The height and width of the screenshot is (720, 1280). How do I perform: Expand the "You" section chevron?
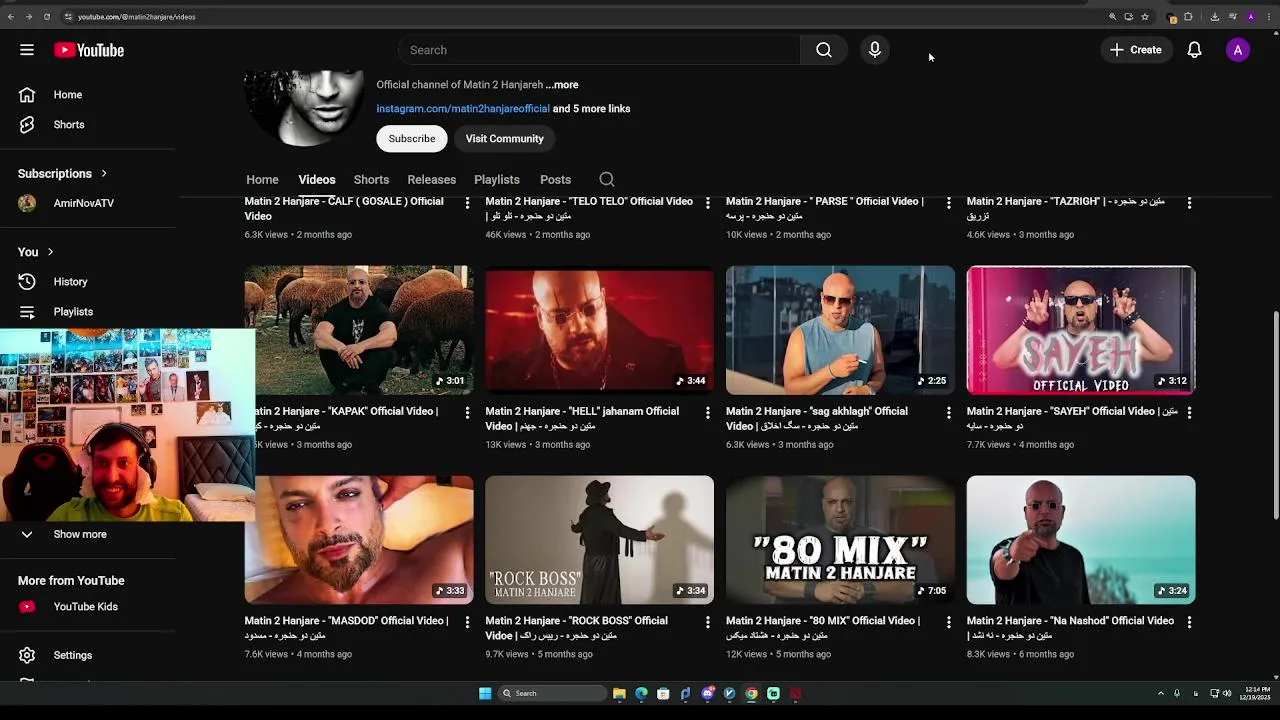(x=50, y=252)
